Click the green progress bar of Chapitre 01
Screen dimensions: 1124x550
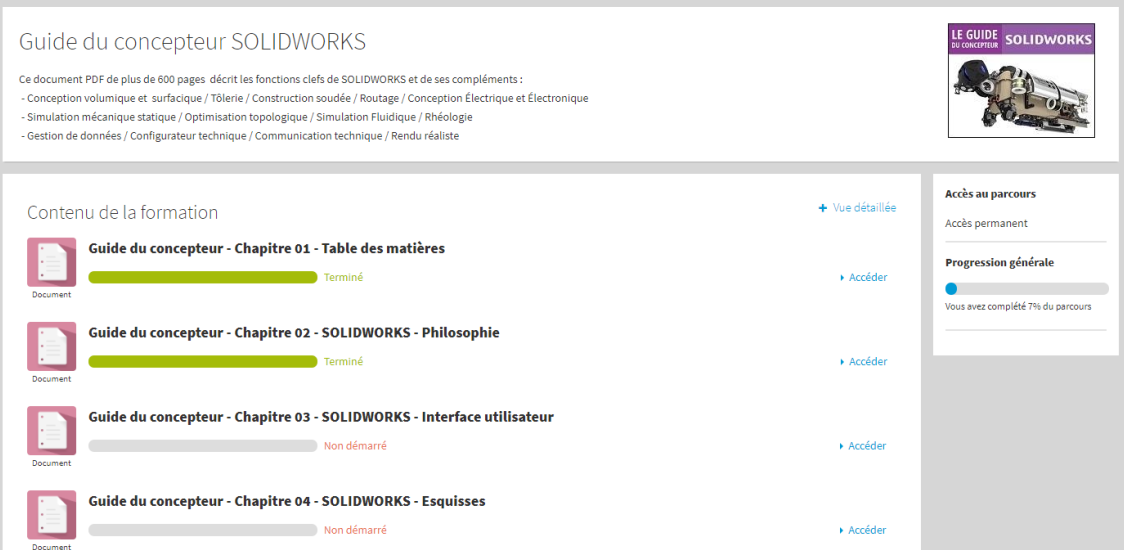point(202,278)
